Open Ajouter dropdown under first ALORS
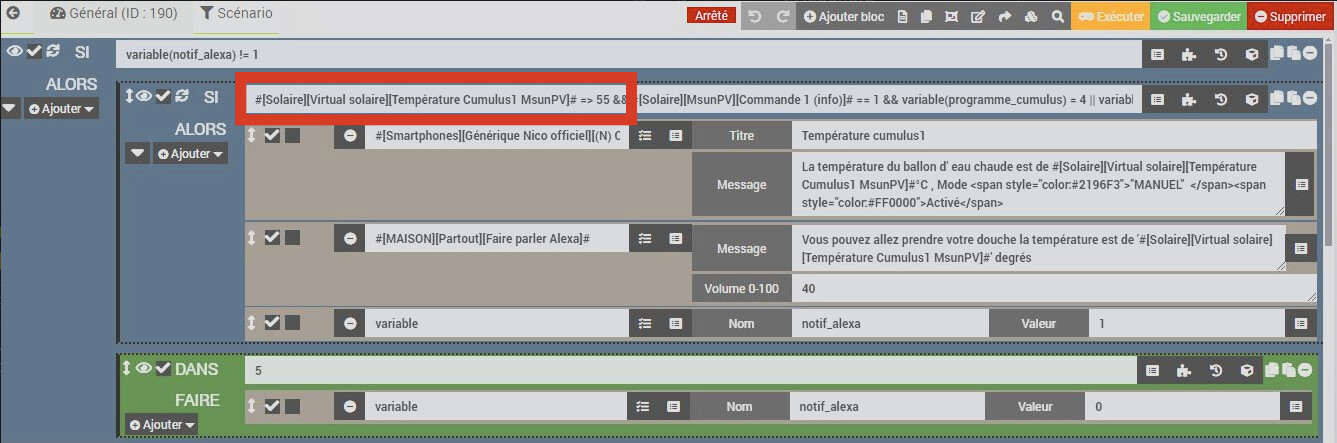The height and width of the screenshot is (443, 1337). 62,108
